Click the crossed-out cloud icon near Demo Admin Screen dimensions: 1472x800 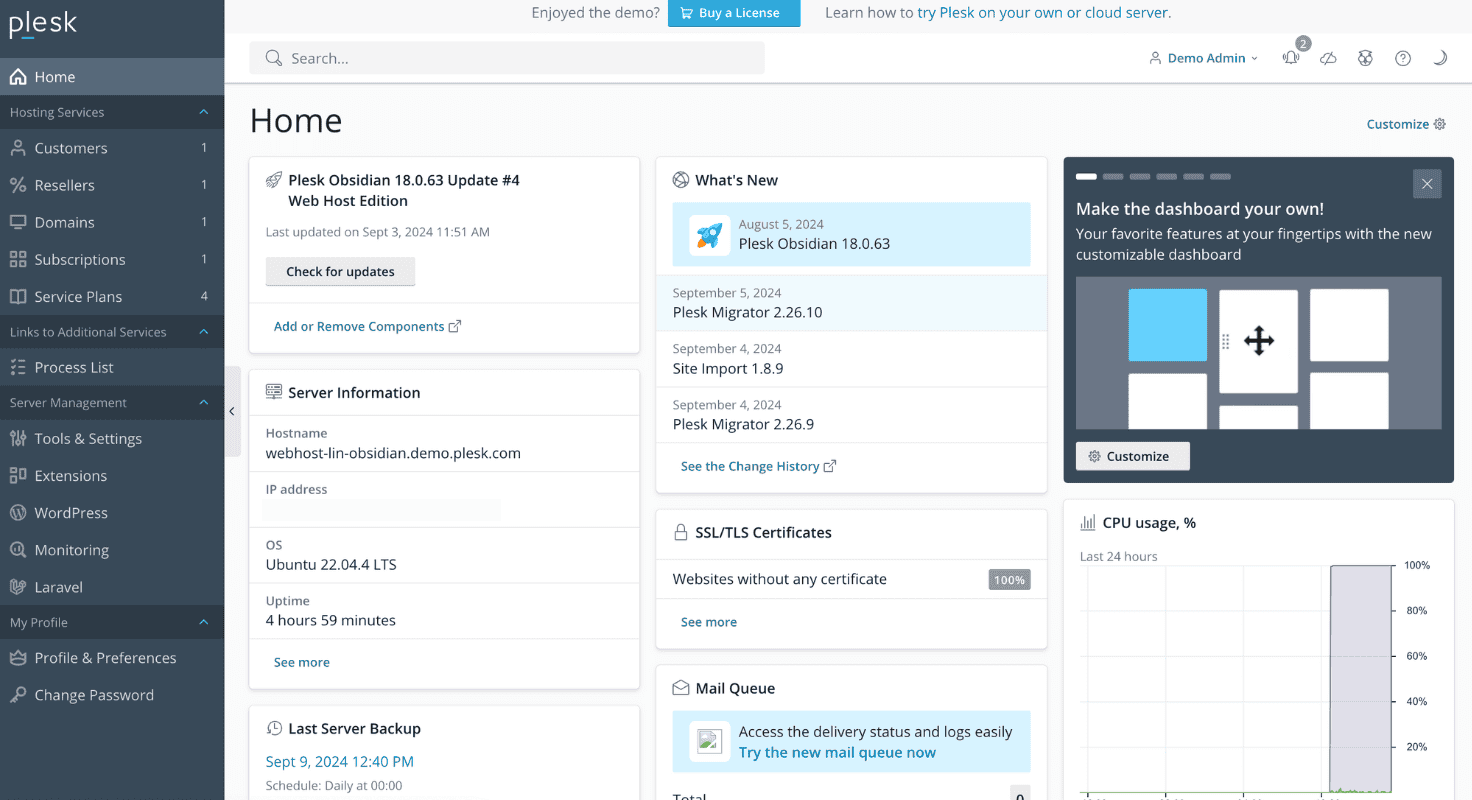1328,58
